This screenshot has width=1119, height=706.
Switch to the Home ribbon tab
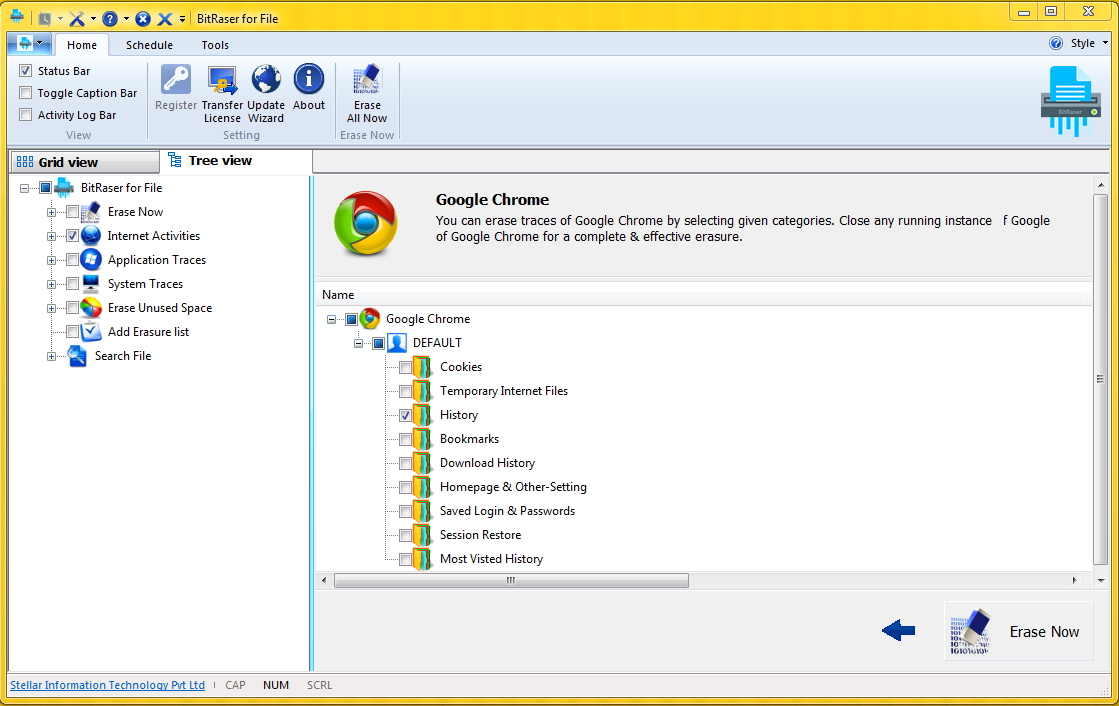pyautogui.click(x=81, y=45)
